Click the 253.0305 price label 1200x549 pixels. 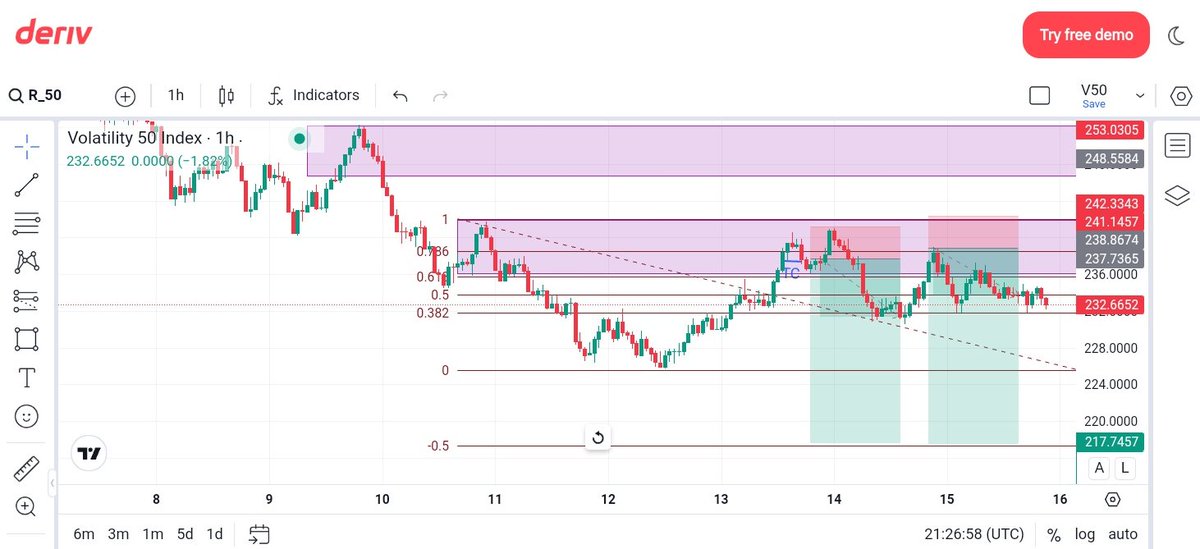coord(1110,130)
